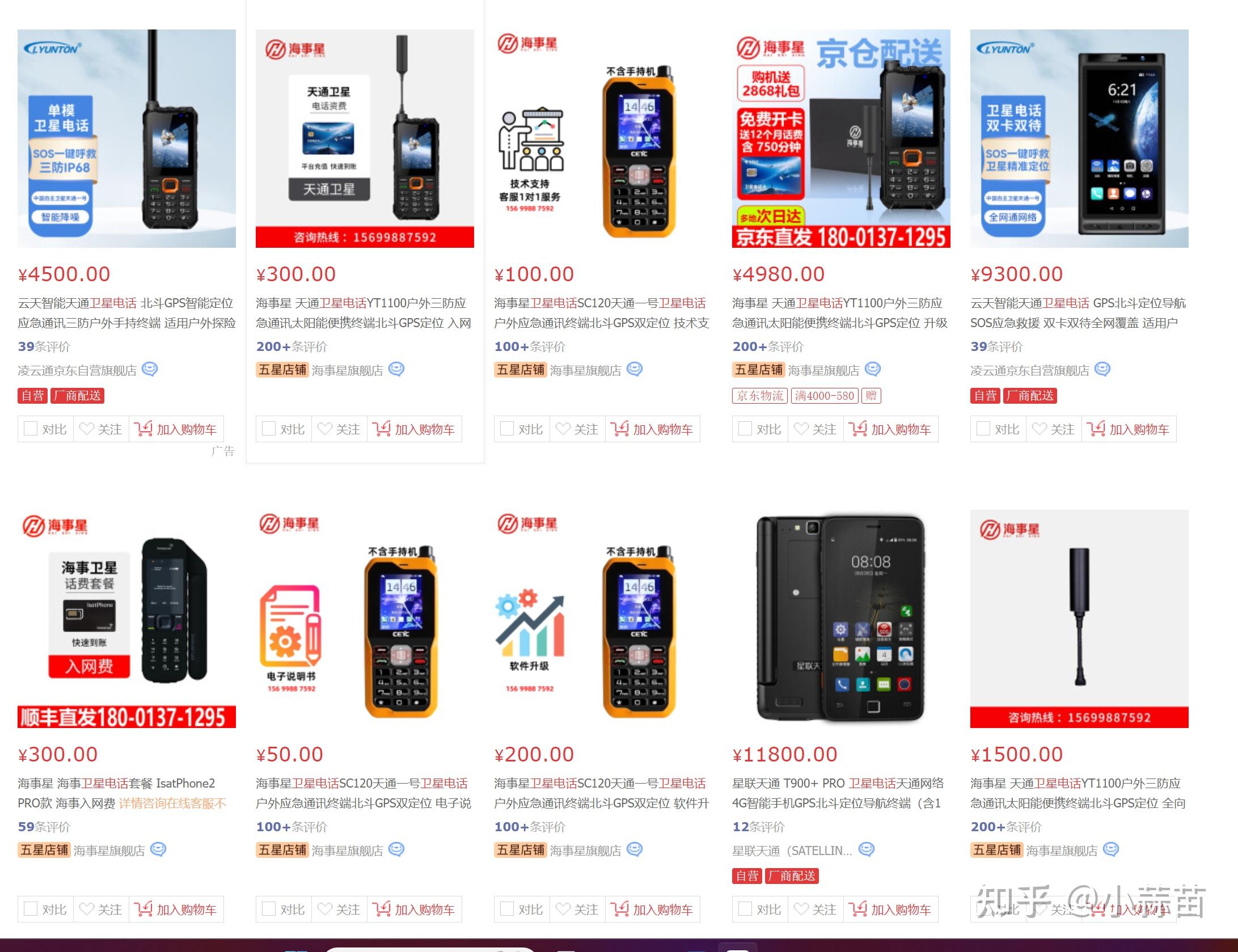Add ¥50.00 电子说明书 item to cart
This screenshot has height=952, width=1238.
[414, 909]
